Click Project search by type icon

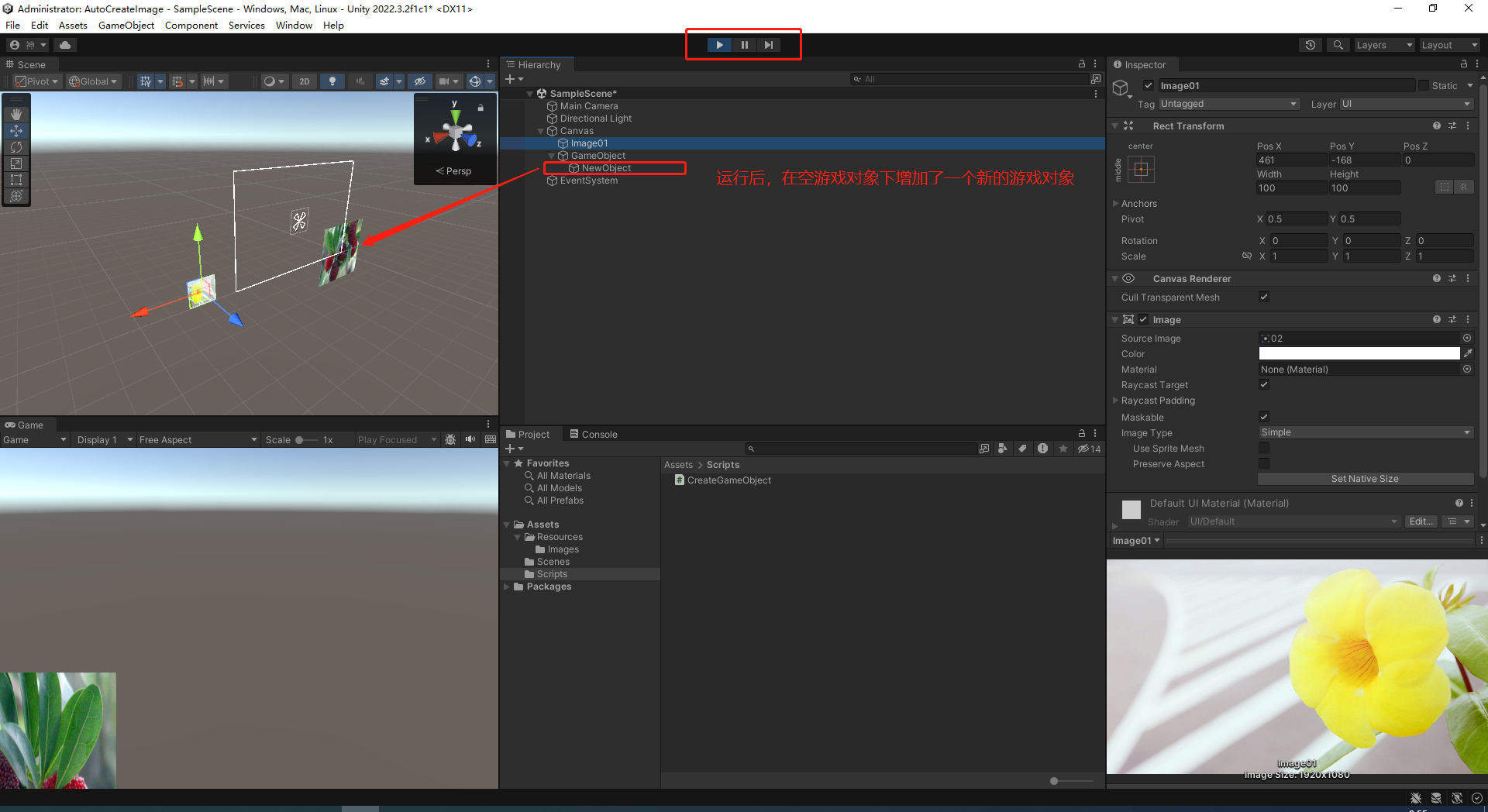tap(1003, 449)
